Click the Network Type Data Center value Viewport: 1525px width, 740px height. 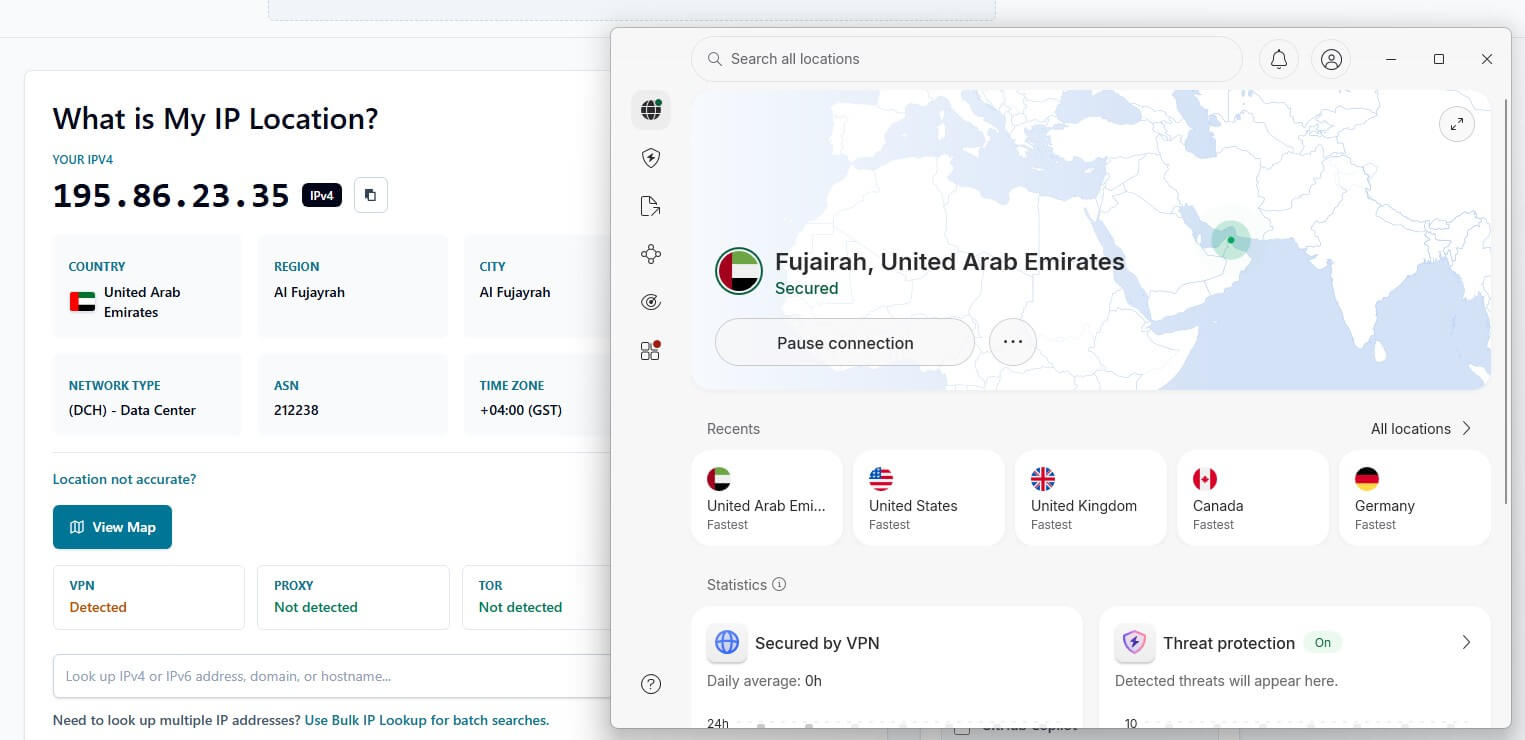click(132, 410)
